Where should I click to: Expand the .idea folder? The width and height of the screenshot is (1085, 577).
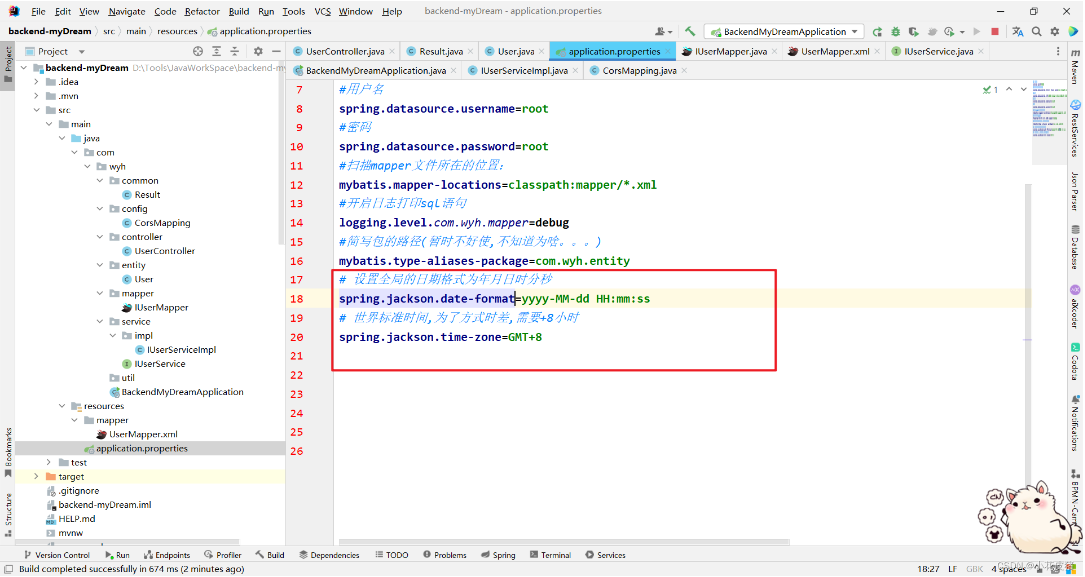(x=37, y=82)
